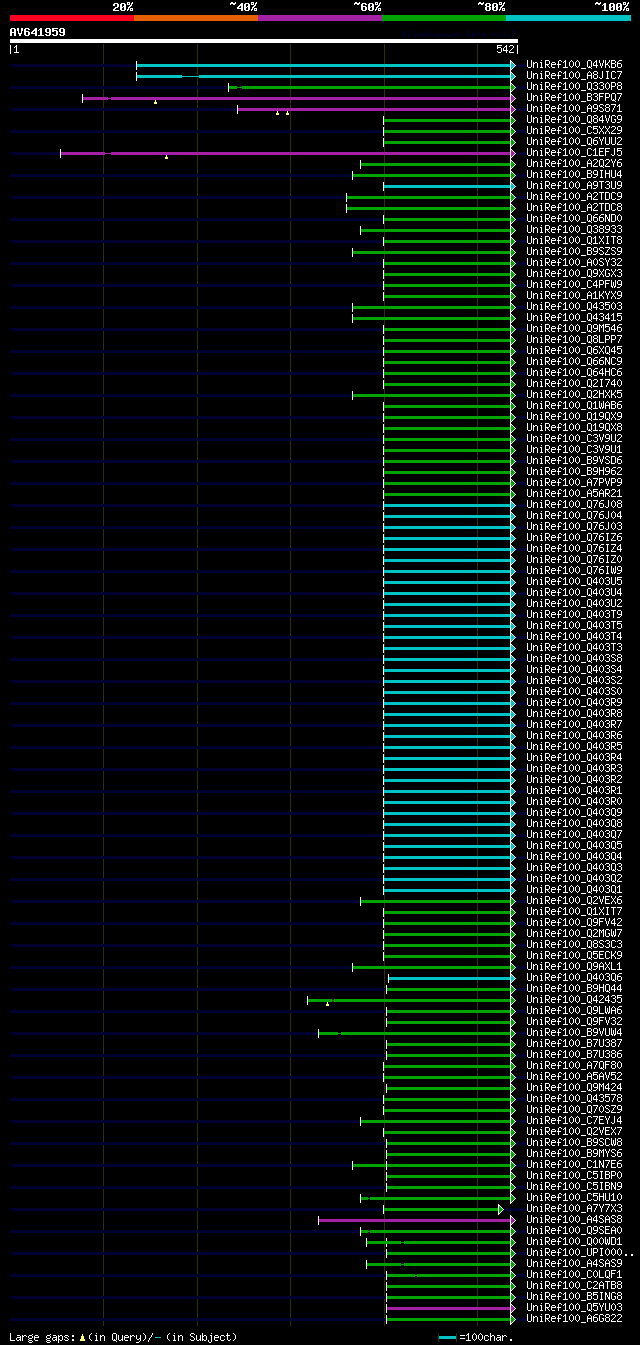Open hit UniRef100_Q9M546
Viewport: 640px width, 1345px height.
pos(574,329)
